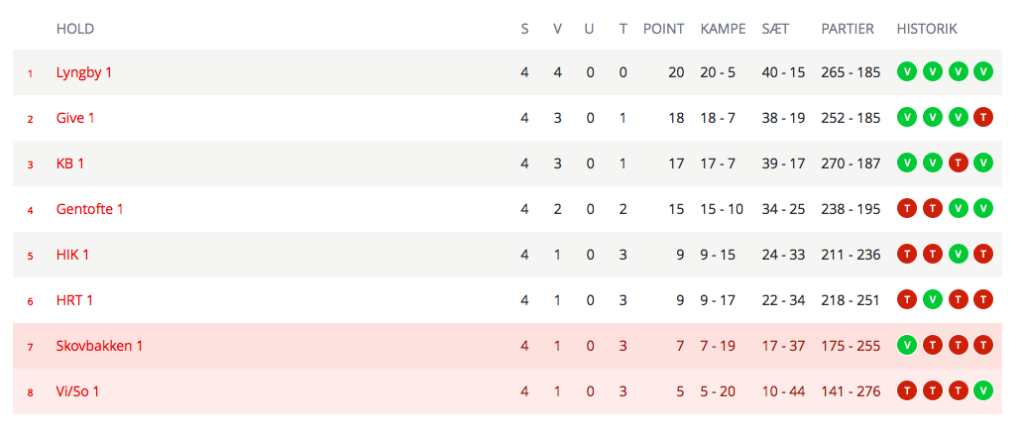Click the green V badge in Vi/So 1 row
The width and height of the screenshot is (1024, 434).
tap(983, 392)
